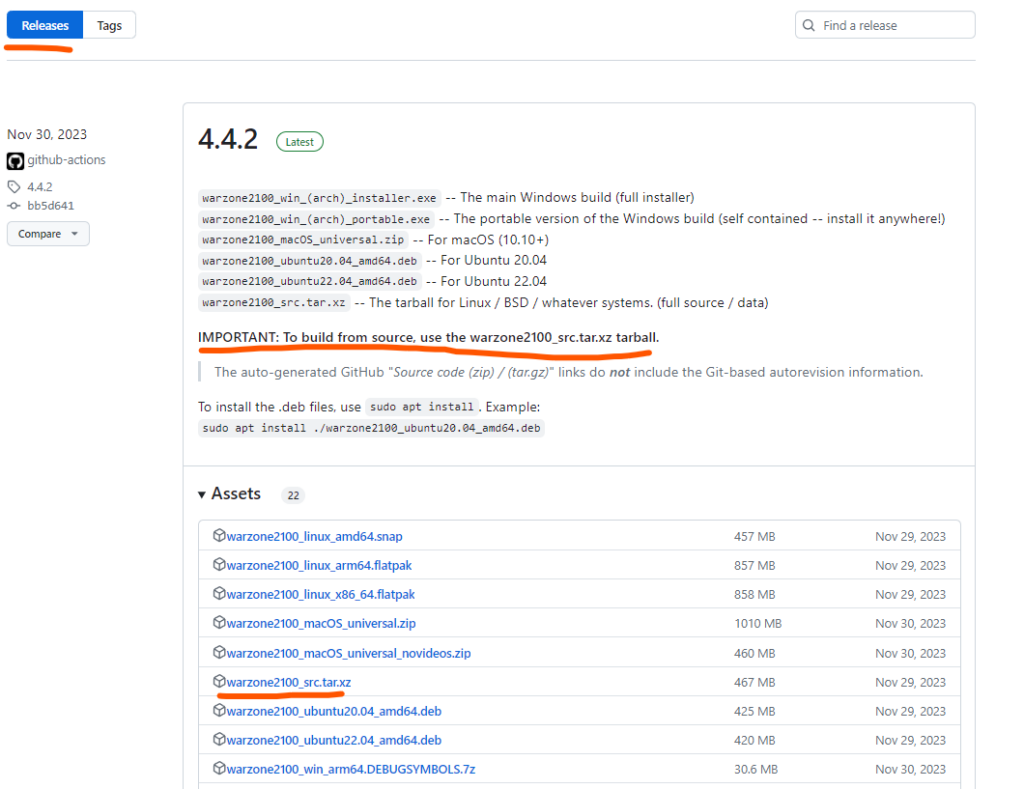1024x789 pixels.
Task: Select the sudo apt install example command
Action: (x=371, y=428)
